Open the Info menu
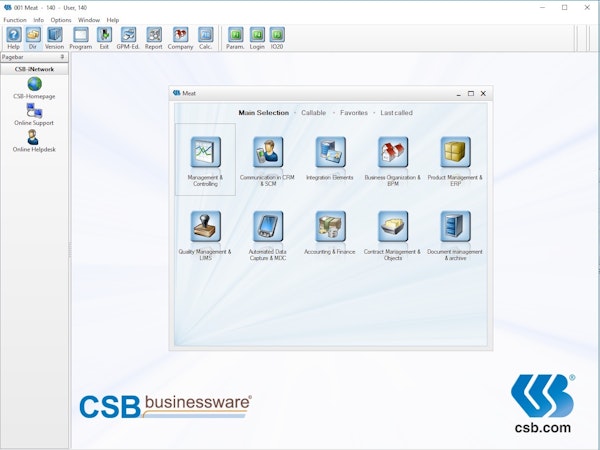Image resolution: width=600 pixels, height=450 pixels. click(39, 20)
